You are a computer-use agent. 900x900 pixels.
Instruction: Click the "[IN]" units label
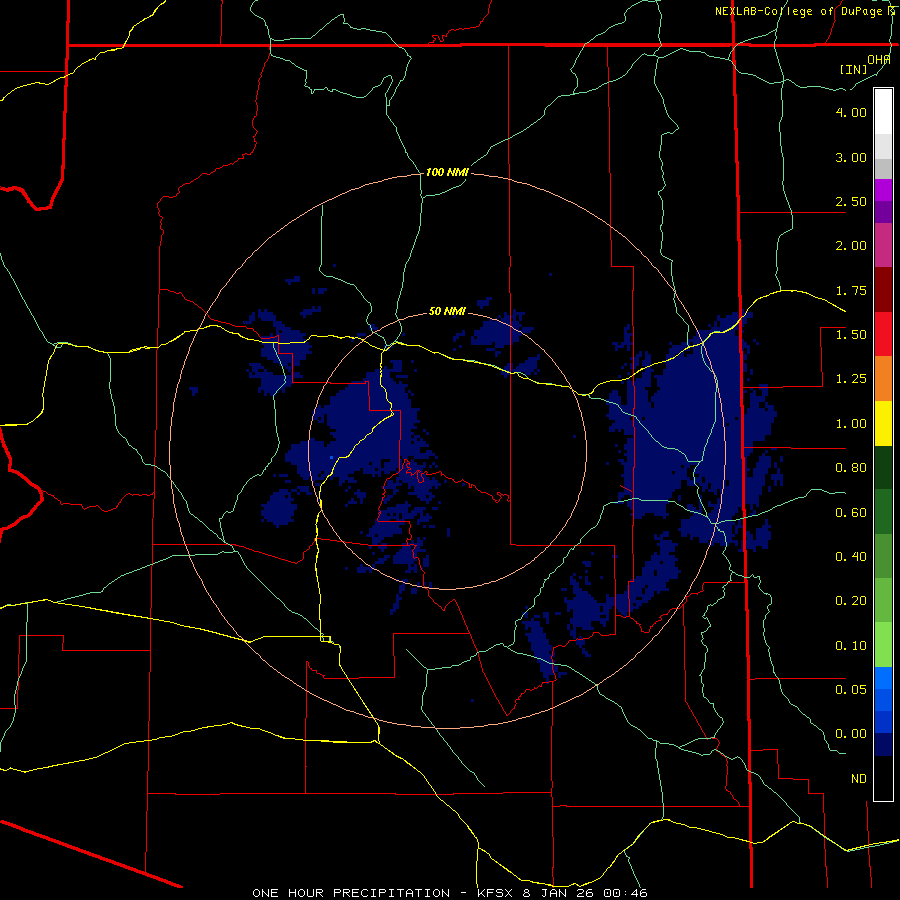tap(854, 69)
